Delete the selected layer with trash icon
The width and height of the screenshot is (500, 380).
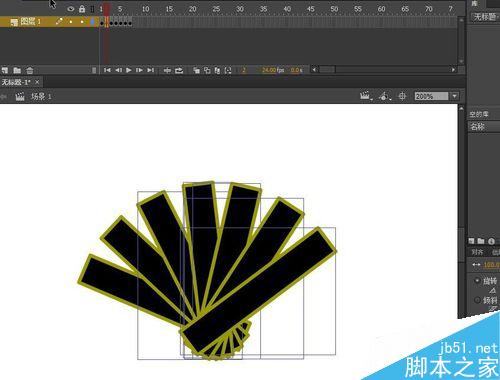point(30,70)
